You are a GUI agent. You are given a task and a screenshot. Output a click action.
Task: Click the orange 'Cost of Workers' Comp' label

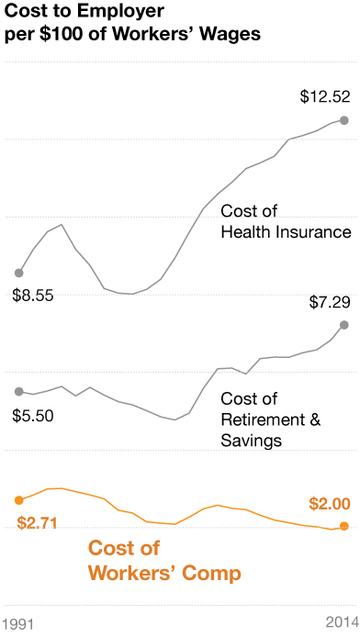(165, 561)
